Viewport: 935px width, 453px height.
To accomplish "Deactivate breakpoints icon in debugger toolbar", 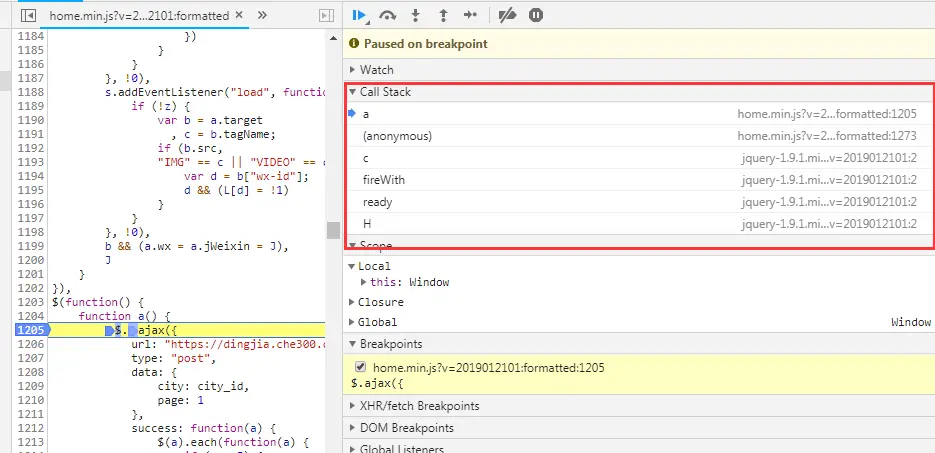I will (507, 15).
